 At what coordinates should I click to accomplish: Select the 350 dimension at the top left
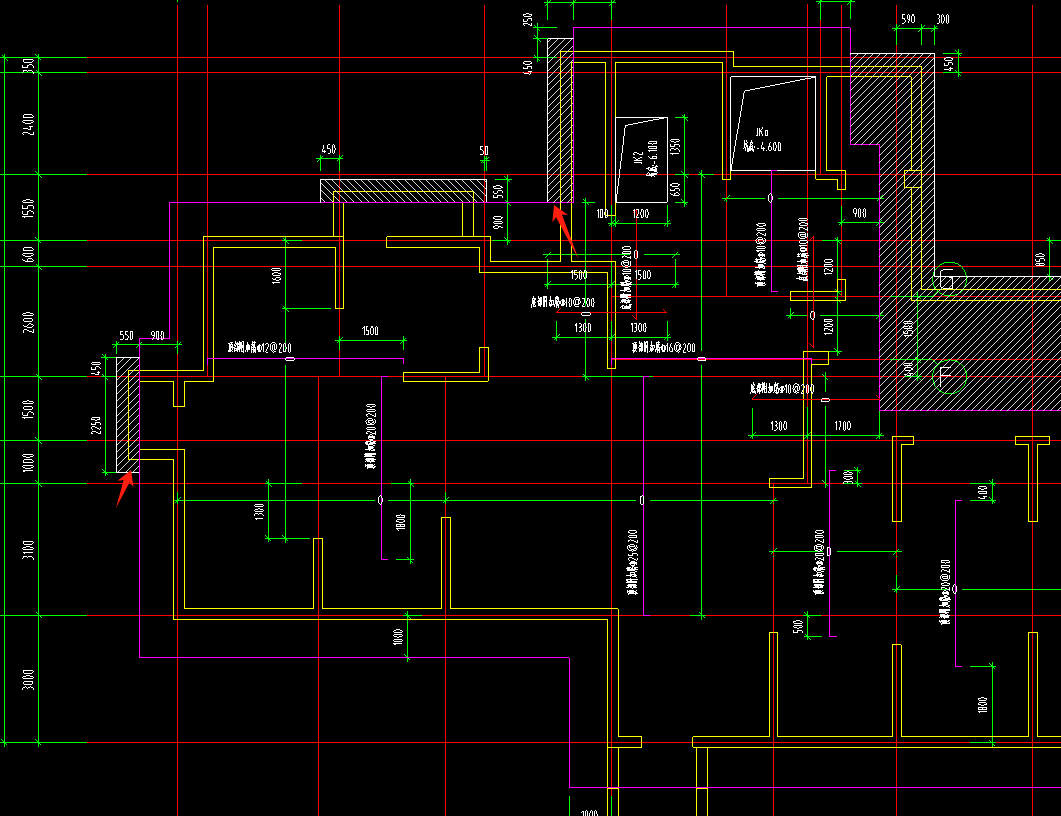pos(28,66)
